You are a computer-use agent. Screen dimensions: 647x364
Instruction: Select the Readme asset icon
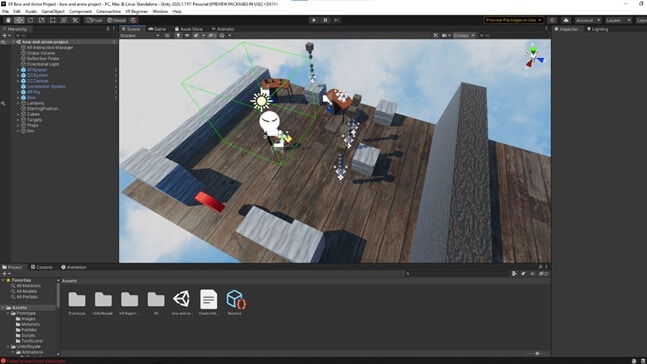coord(235,299)
